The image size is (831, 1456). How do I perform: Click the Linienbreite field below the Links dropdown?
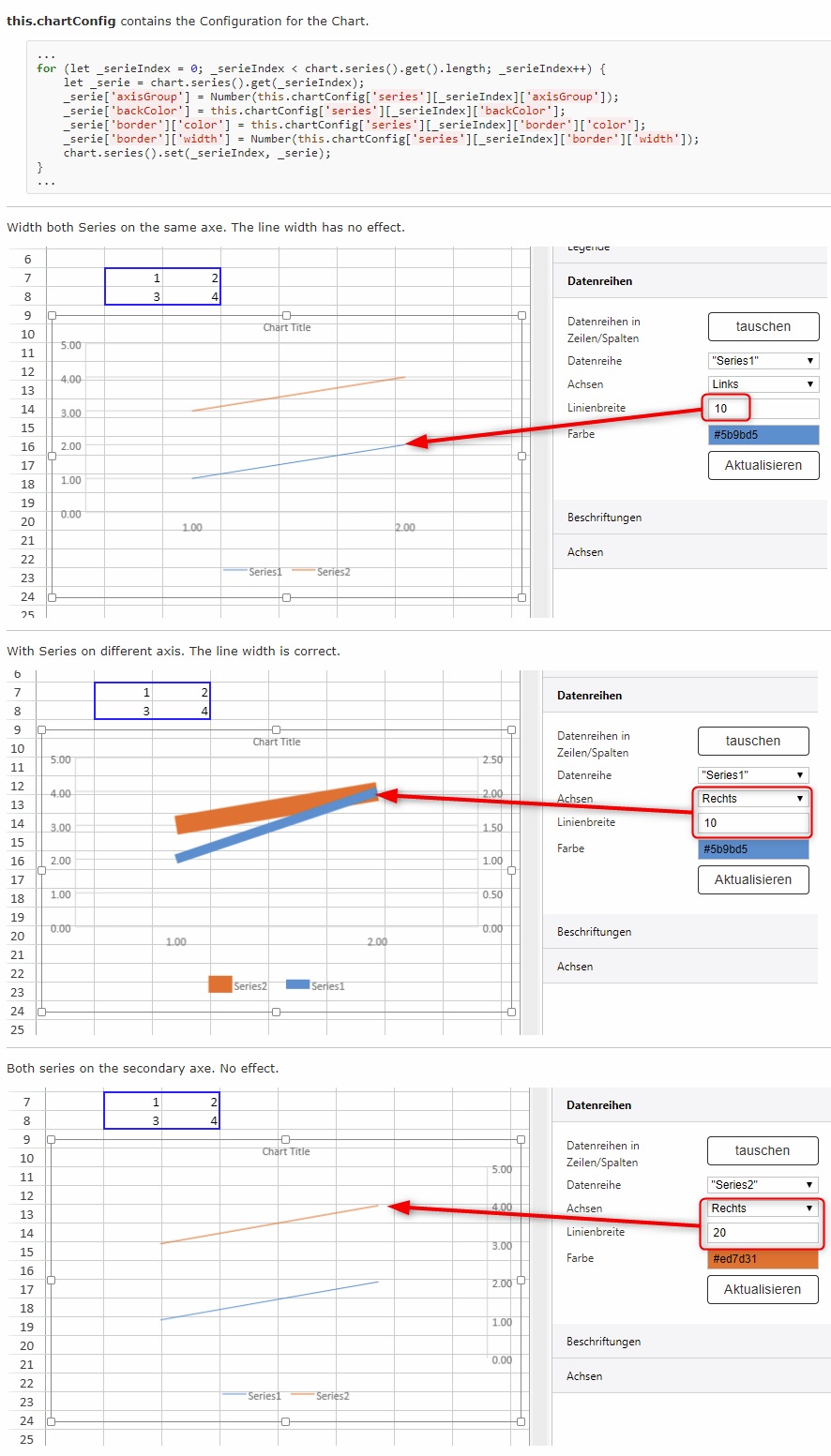coord(763,409)
